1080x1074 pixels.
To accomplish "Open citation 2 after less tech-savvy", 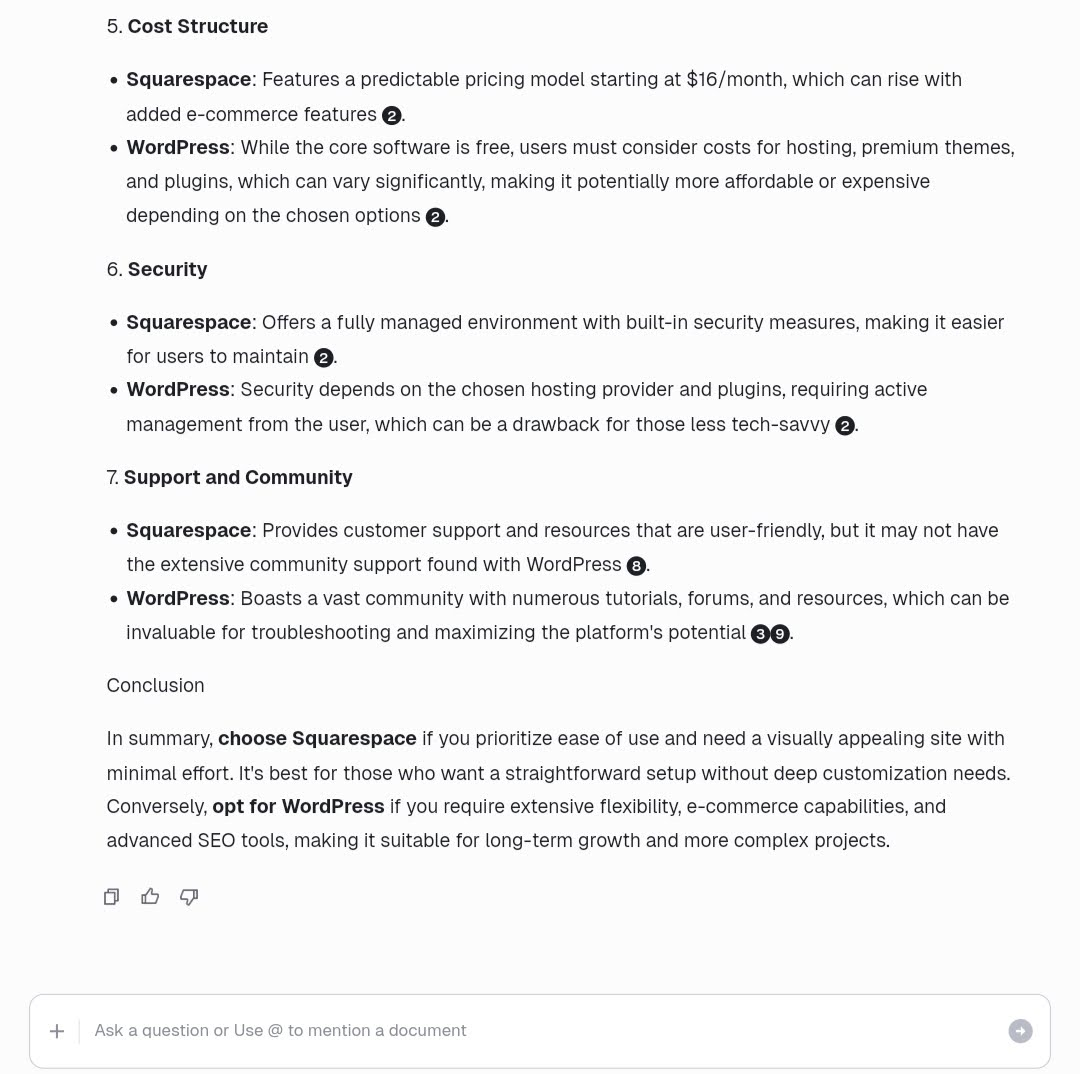I will pyautogui.click(x=845, y=426).
